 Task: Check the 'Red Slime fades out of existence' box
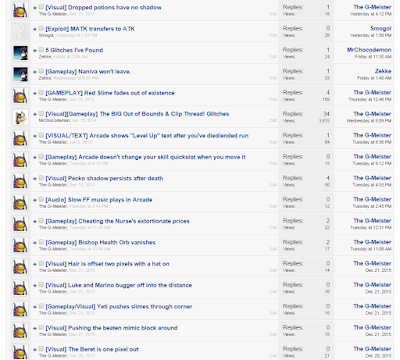click(x=41, y=92)
